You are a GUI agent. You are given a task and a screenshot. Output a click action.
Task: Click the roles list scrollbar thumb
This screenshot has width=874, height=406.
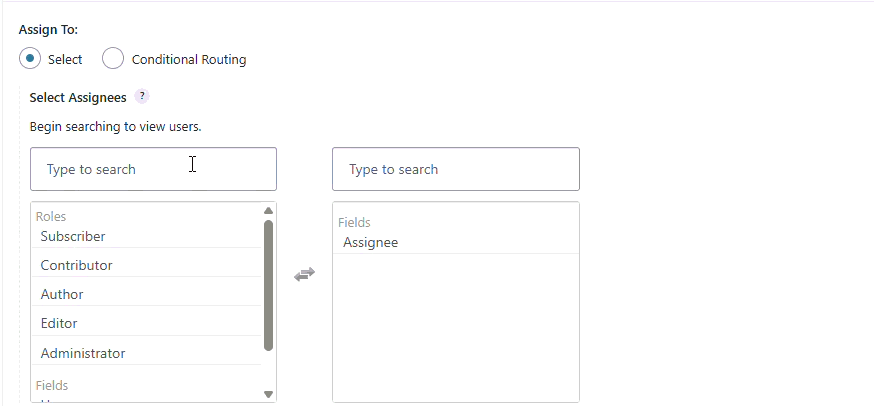click(x=268, y=285)
